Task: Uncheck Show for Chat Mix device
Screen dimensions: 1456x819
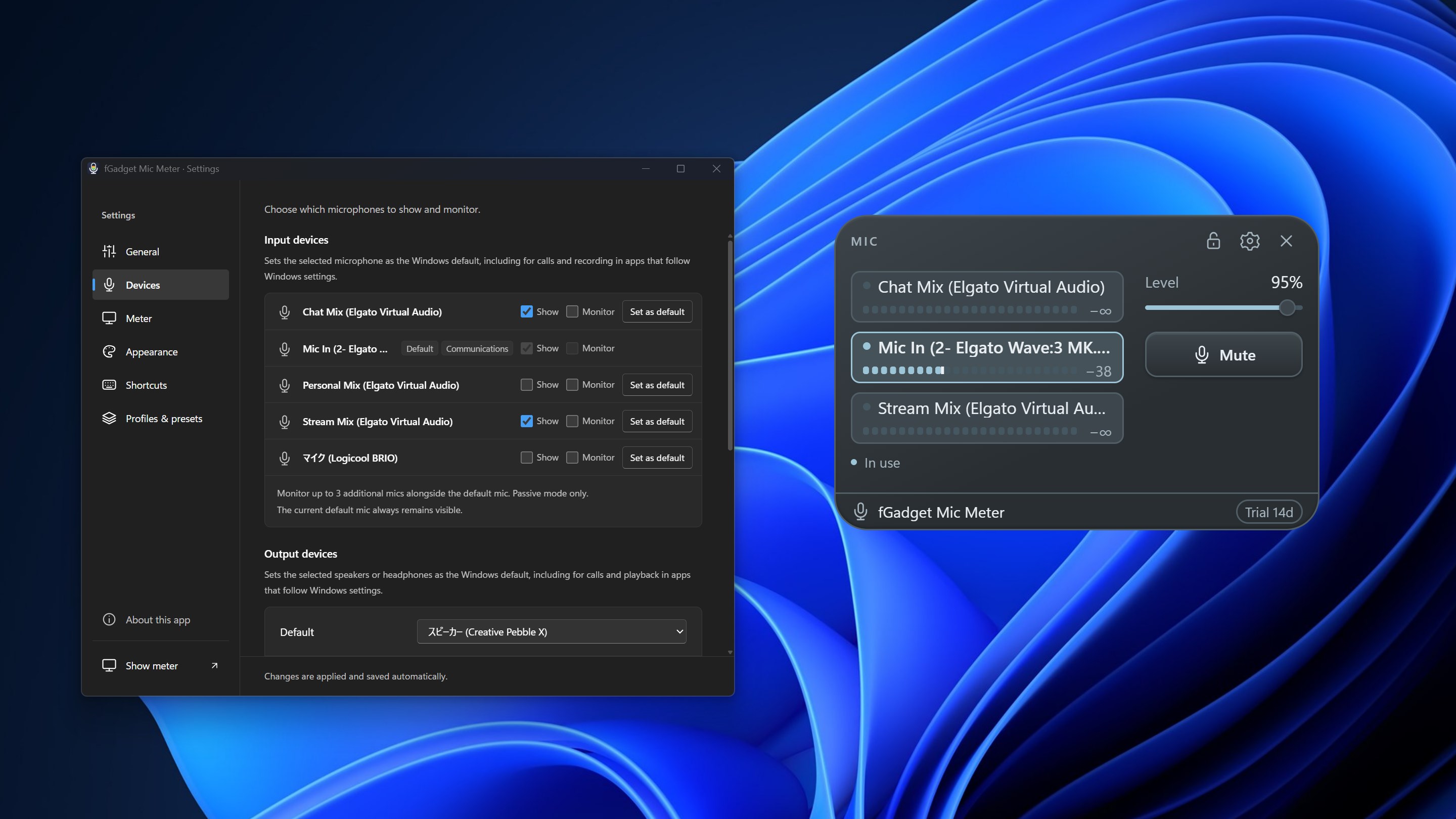Action: tap(526, 311)
